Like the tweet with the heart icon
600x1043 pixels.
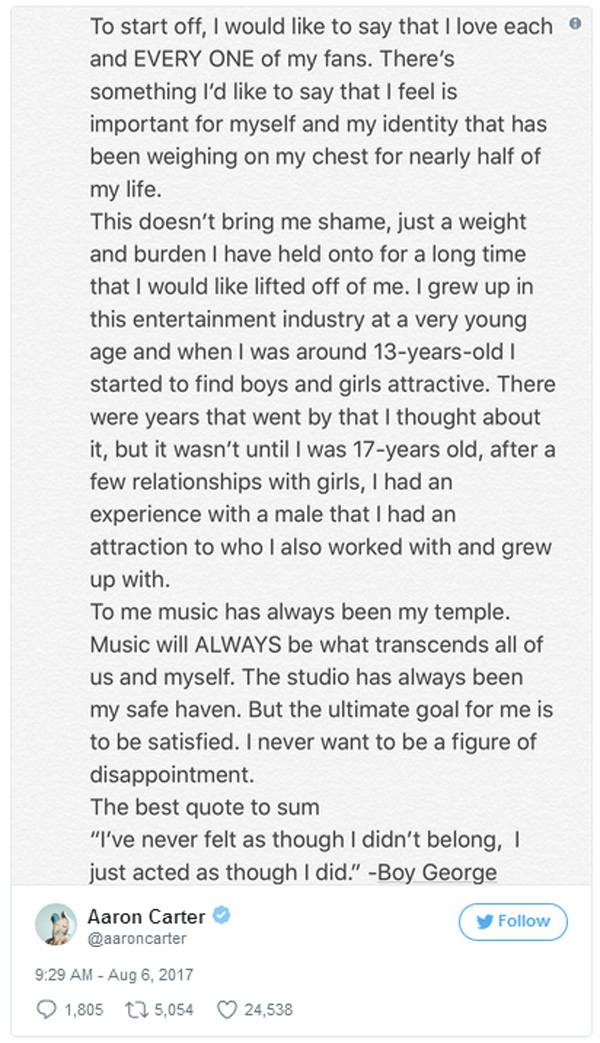pyautogui.click(x=227, y=1010)
